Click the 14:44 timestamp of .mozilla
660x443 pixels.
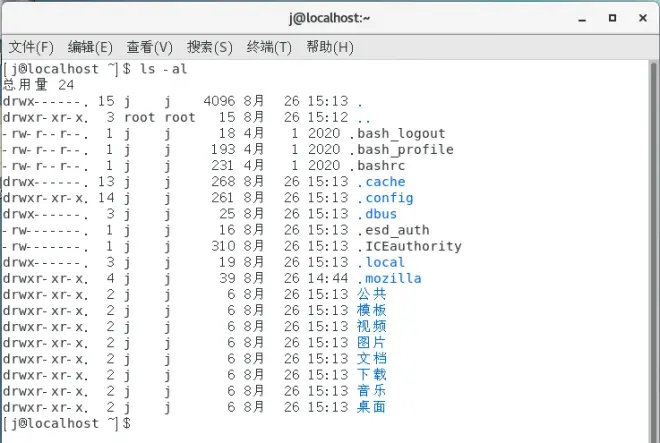coord(328,278)
